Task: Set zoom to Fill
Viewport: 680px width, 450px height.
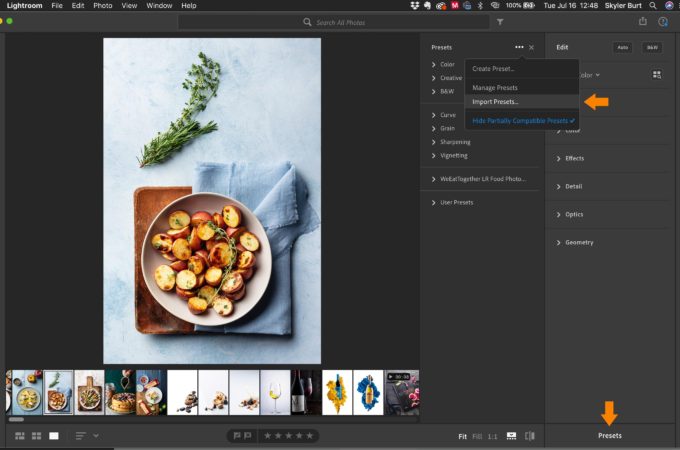Action: click(x=477, y=437)
